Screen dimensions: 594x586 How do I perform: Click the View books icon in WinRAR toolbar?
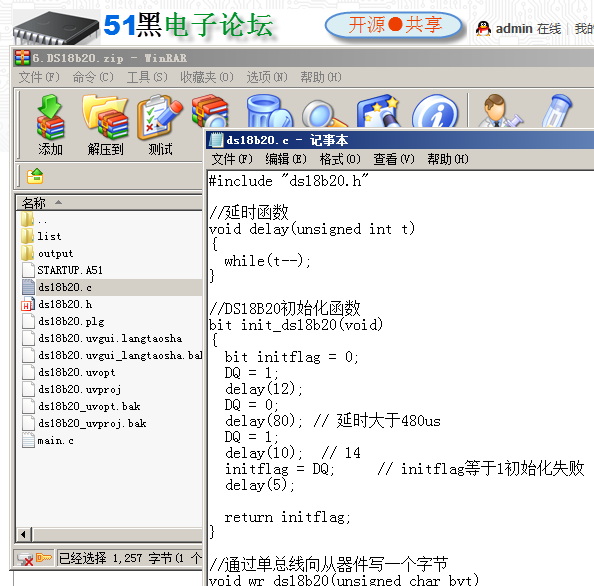pos(210,111)
